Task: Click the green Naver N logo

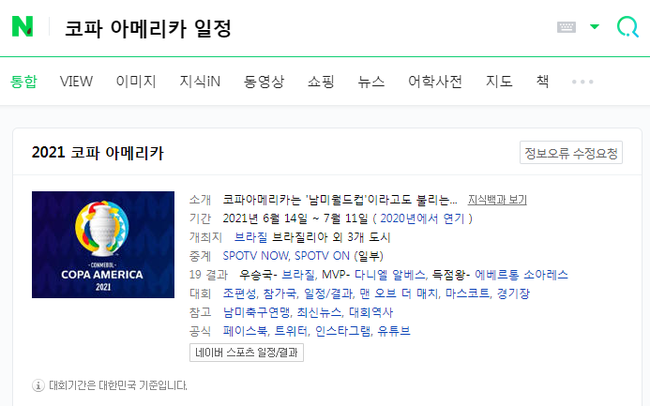Action: tap(22, 27)
